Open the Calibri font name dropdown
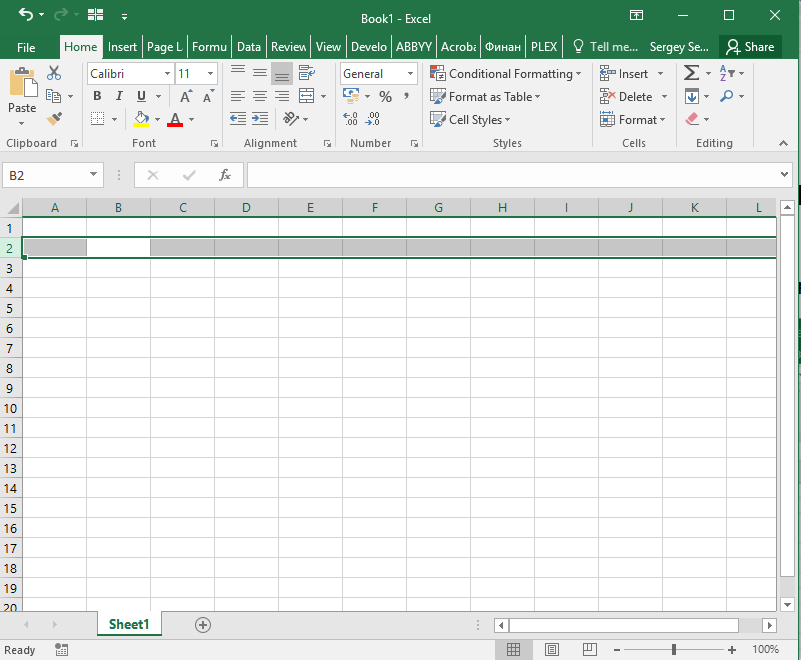801x660 pixels. (x=167, y=74)
